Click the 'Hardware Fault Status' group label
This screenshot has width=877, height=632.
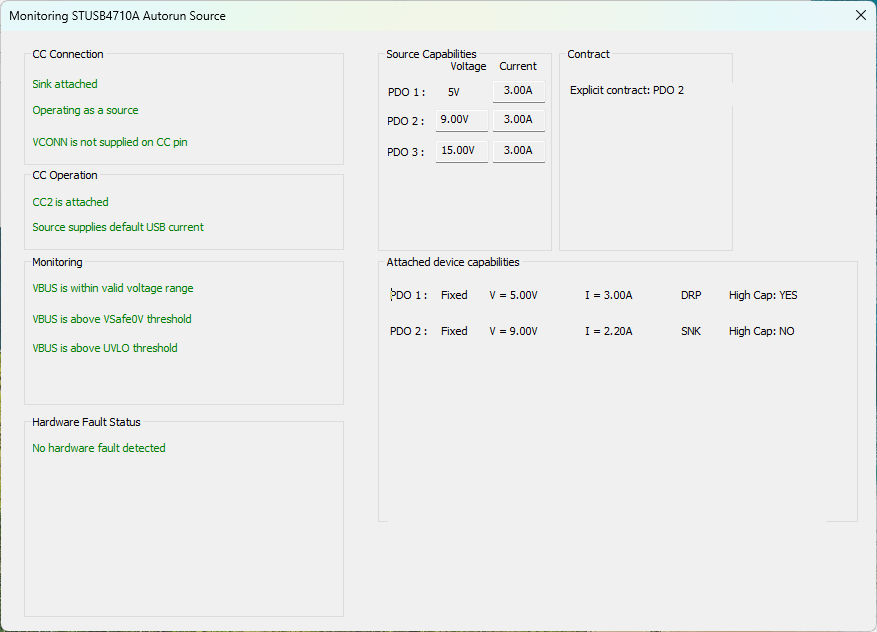86,422
